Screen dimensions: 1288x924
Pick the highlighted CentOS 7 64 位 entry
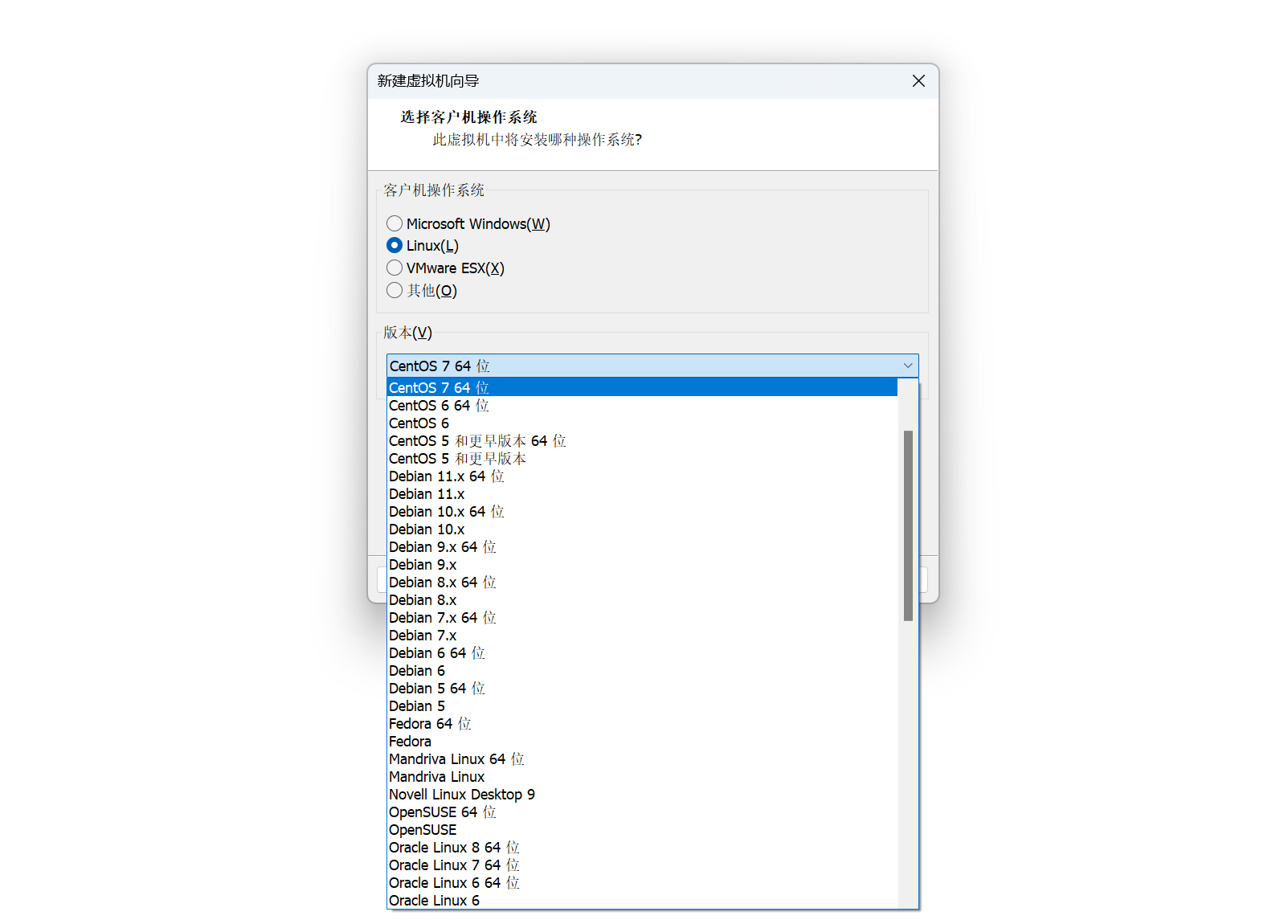[x=642, y=387]
